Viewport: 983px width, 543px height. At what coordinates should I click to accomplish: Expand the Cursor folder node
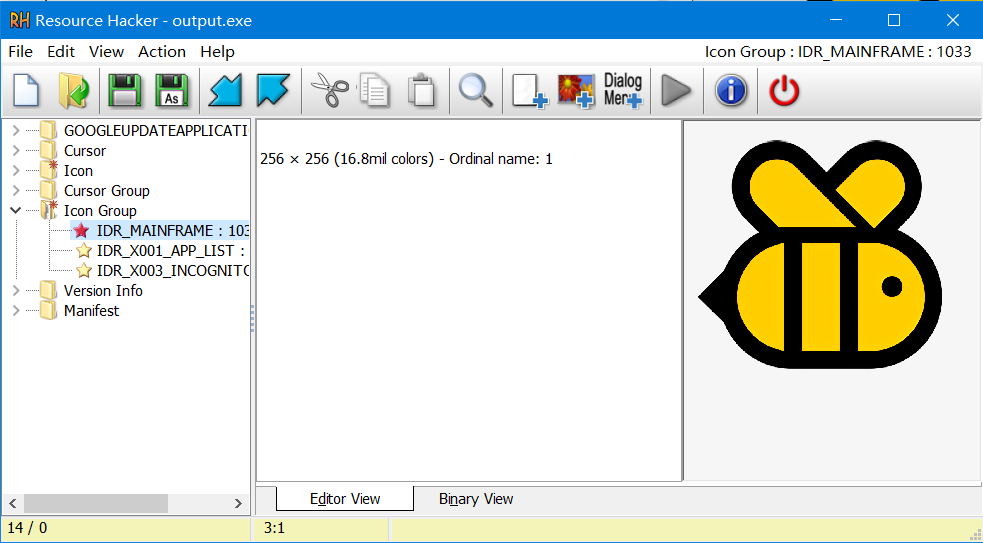point(15,151)
